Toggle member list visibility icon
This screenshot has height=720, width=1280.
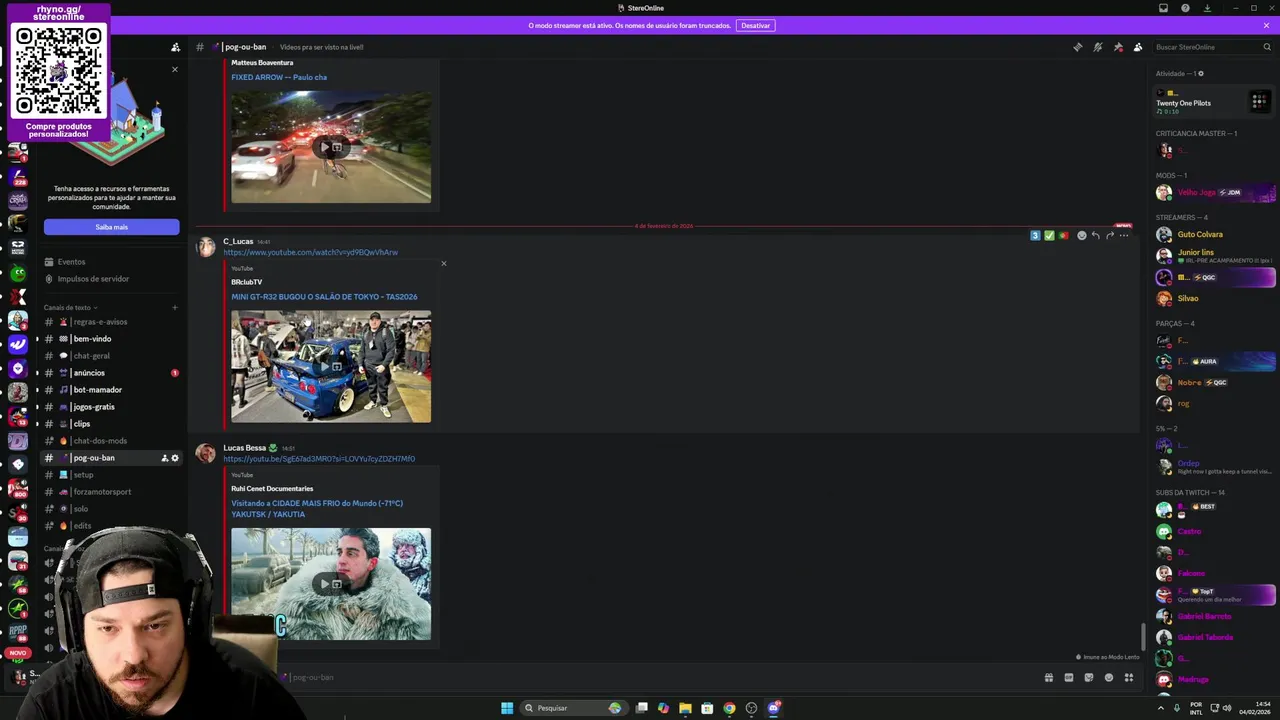[x=1138, y=47]
